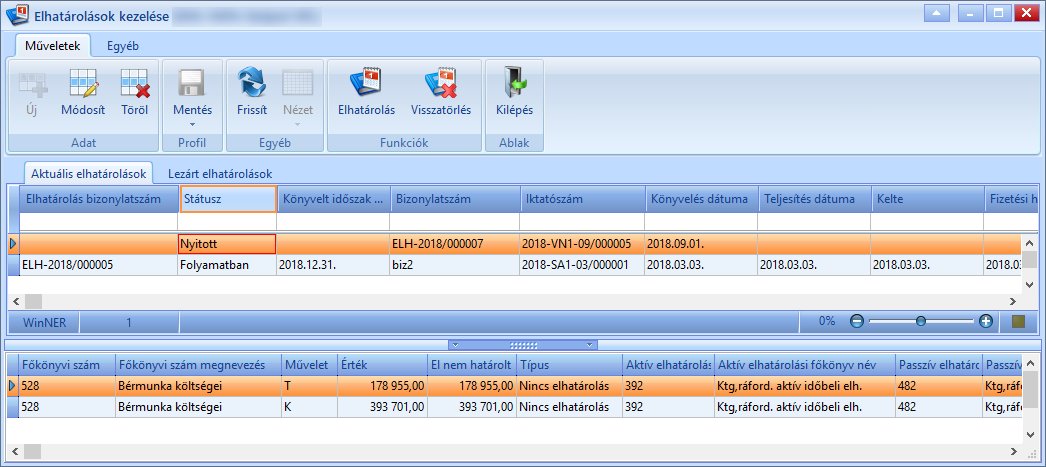The width and height of the screenshot is (1046, 467).
Task: Click the splitter's left collapse arrow
Action: pyautogui.click(x=454, y=345)
